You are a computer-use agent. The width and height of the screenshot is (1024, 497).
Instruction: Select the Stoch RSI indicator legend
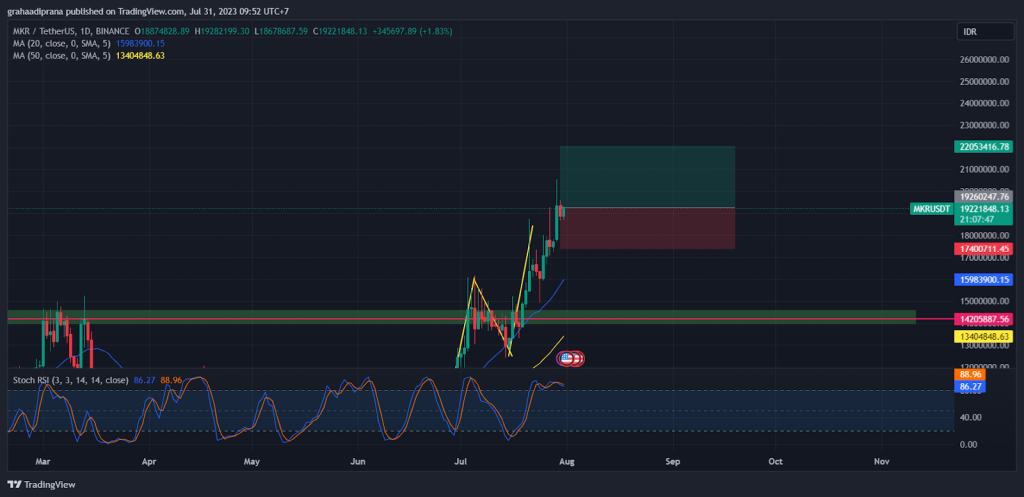pyautogui.click(x=71, y=379)
